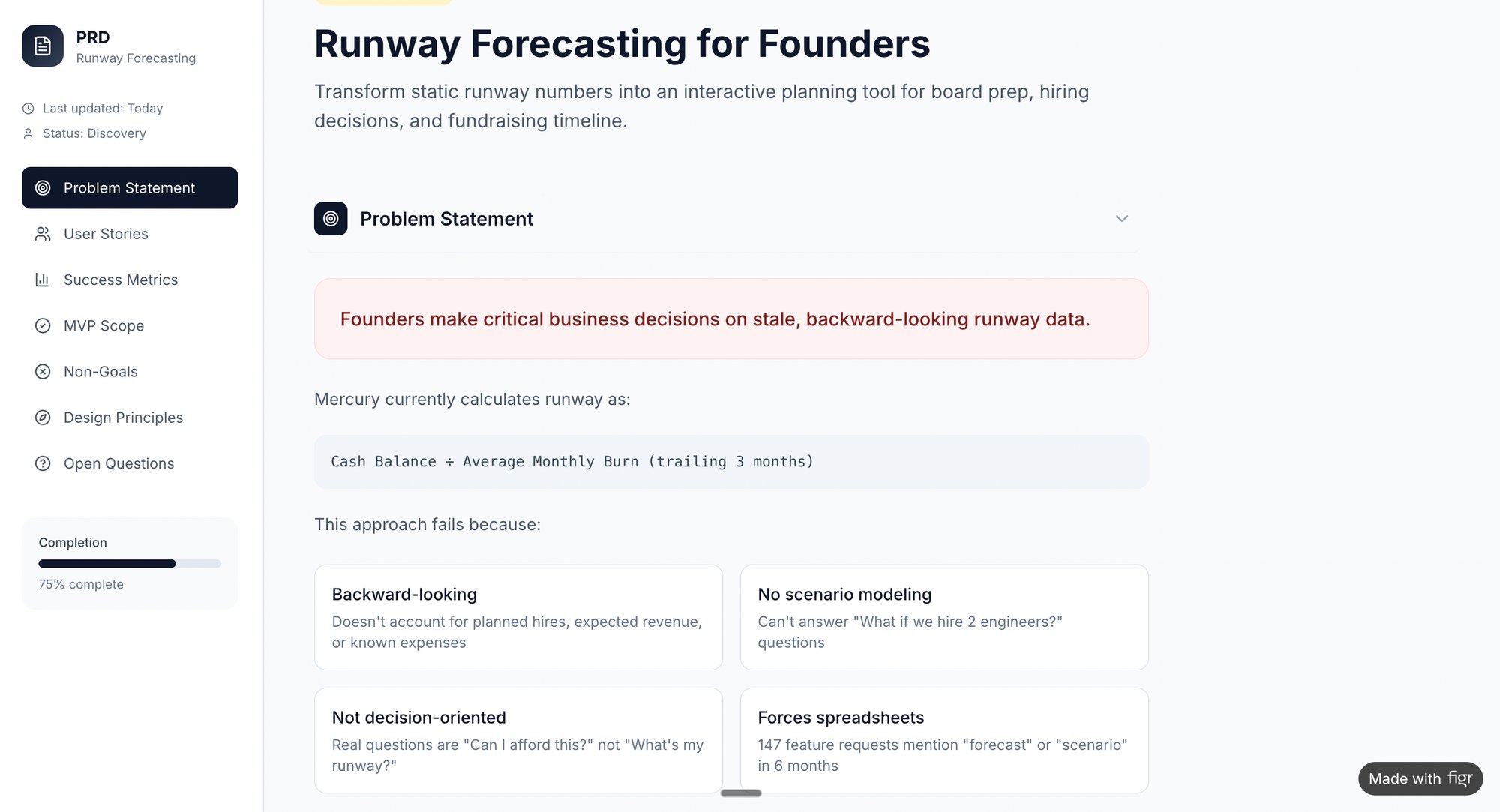Click the clock icon next to Last updated

(28, 108)
